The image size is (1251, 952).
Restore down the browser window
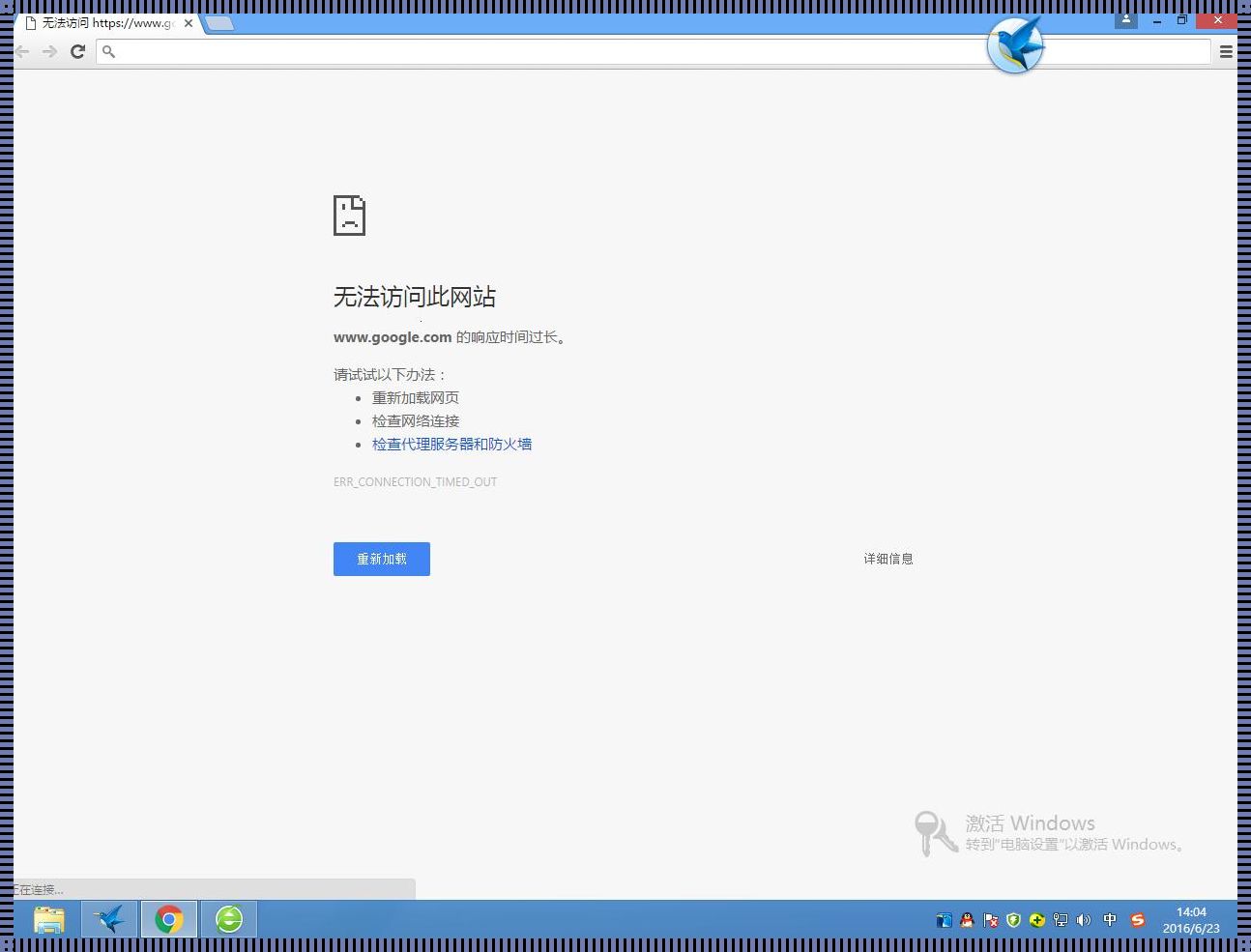(x=1181, y=20)
